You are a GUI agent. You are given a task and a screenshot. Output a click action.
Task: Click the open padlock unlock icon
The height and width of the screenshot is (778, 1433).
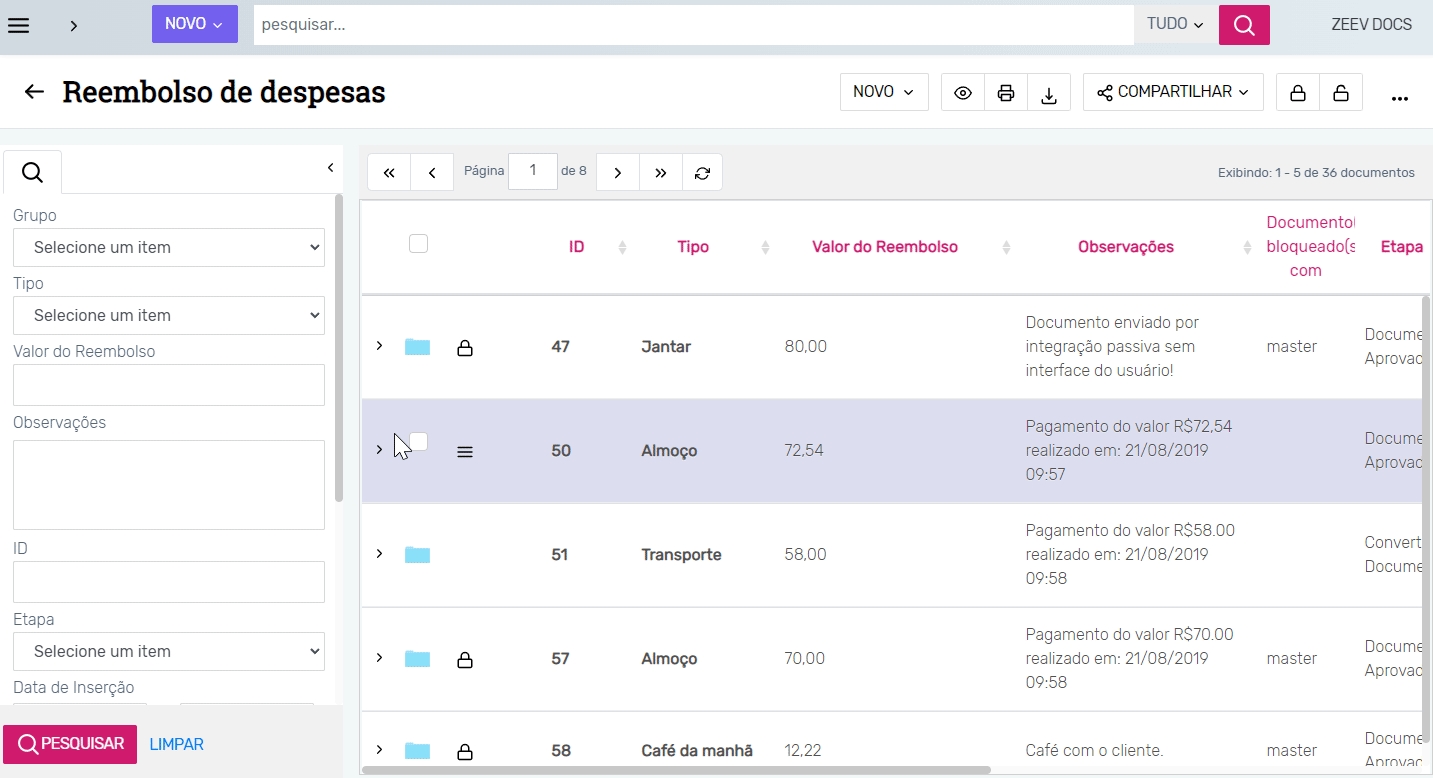pos(1340,93)
